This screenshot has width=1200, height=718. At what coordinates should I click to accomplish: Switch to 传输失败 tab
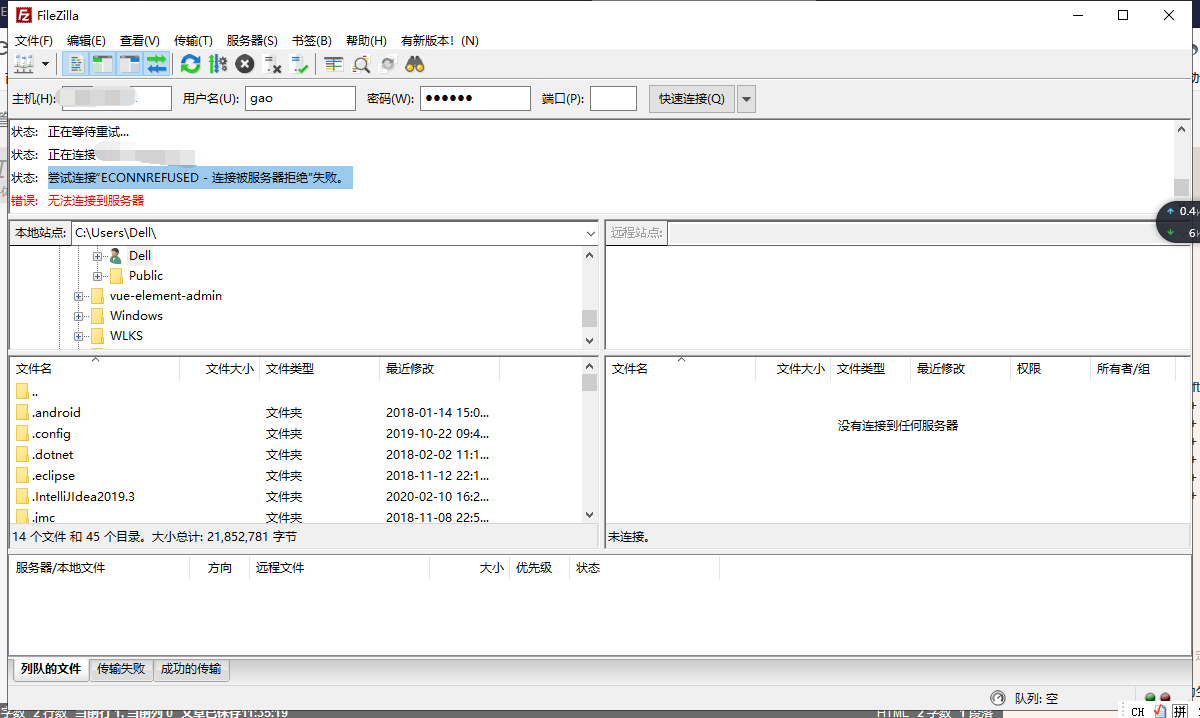pyautogui.click(x=121, y=669)
